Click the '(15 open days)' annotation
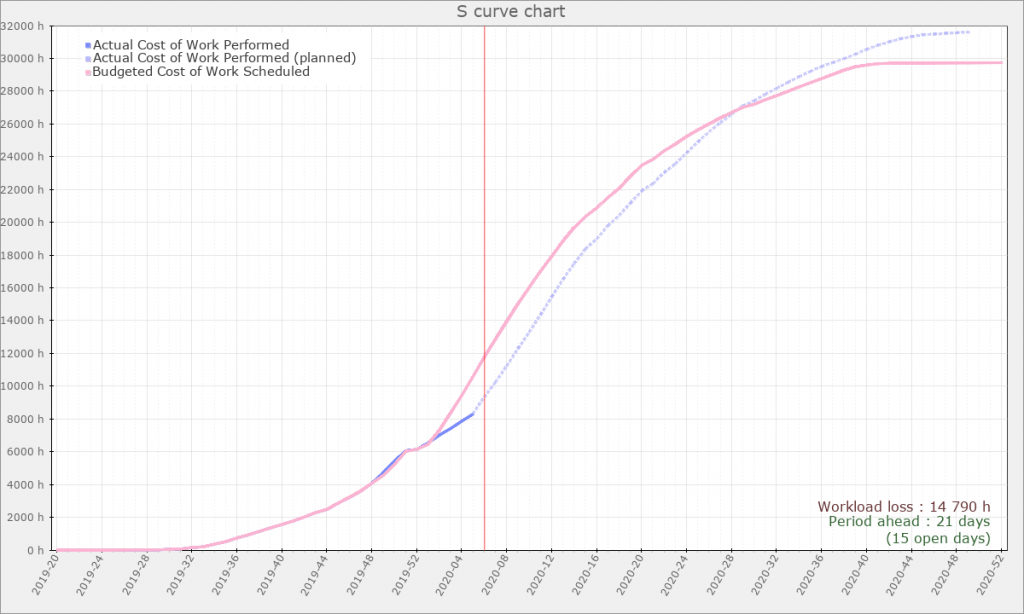 point(937,538)
